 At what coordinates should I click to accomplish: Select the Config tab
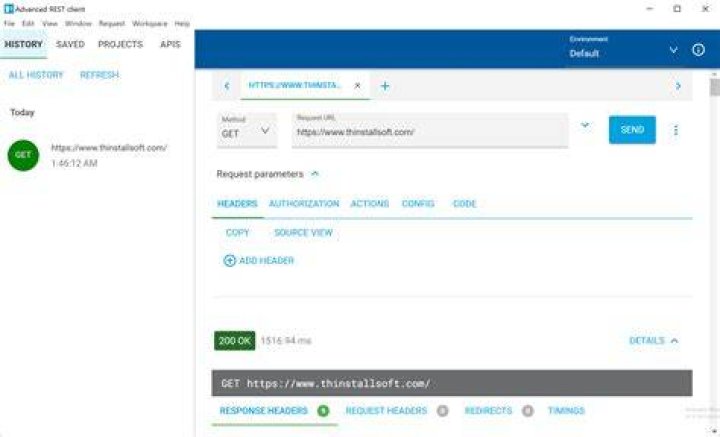(418, 203)
